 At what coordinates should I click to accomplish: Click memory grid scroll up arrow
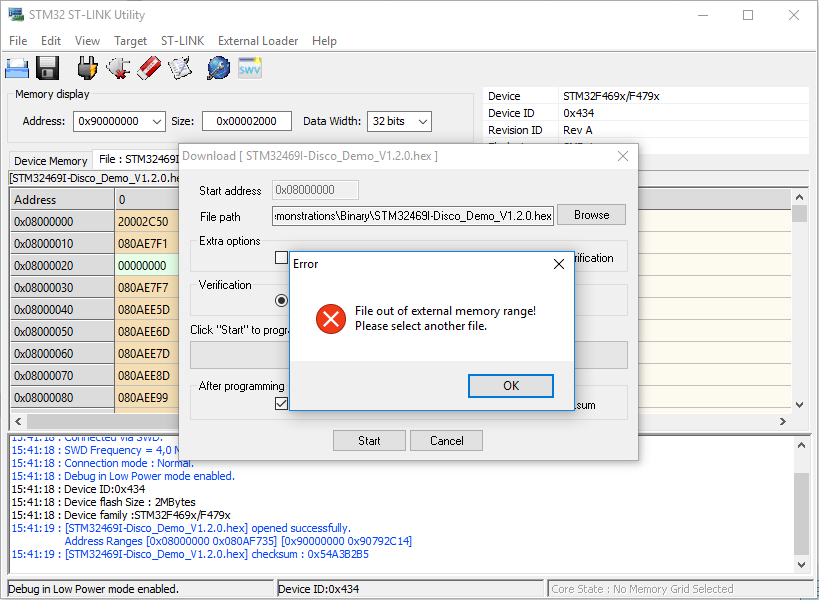pyautogui.click(x=799, y=197)
